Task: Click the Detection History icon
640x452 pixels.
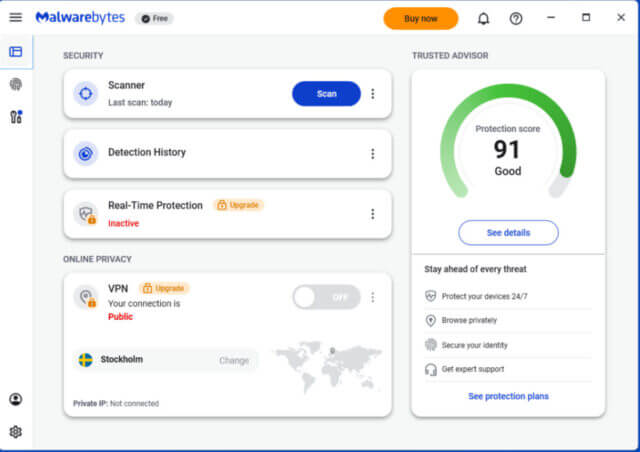Action: coord(86,154)
